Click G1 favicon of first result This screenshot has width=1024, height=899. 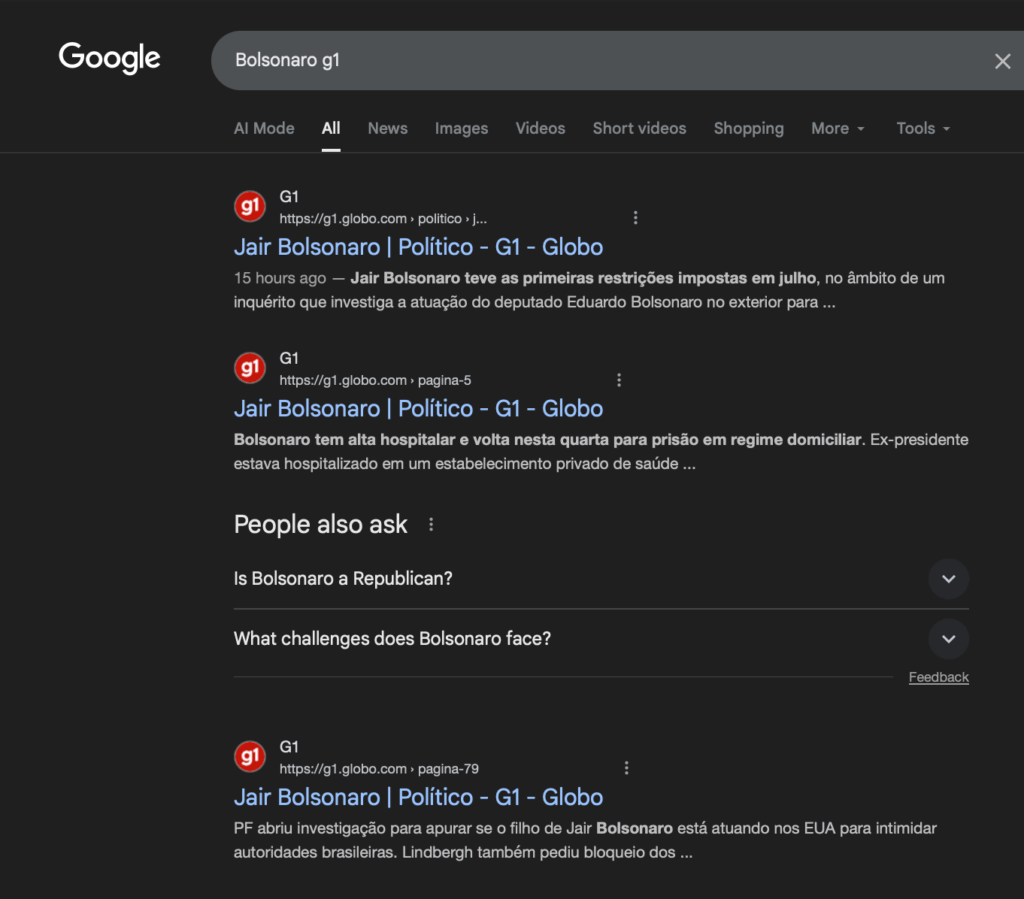coord(250,207)
